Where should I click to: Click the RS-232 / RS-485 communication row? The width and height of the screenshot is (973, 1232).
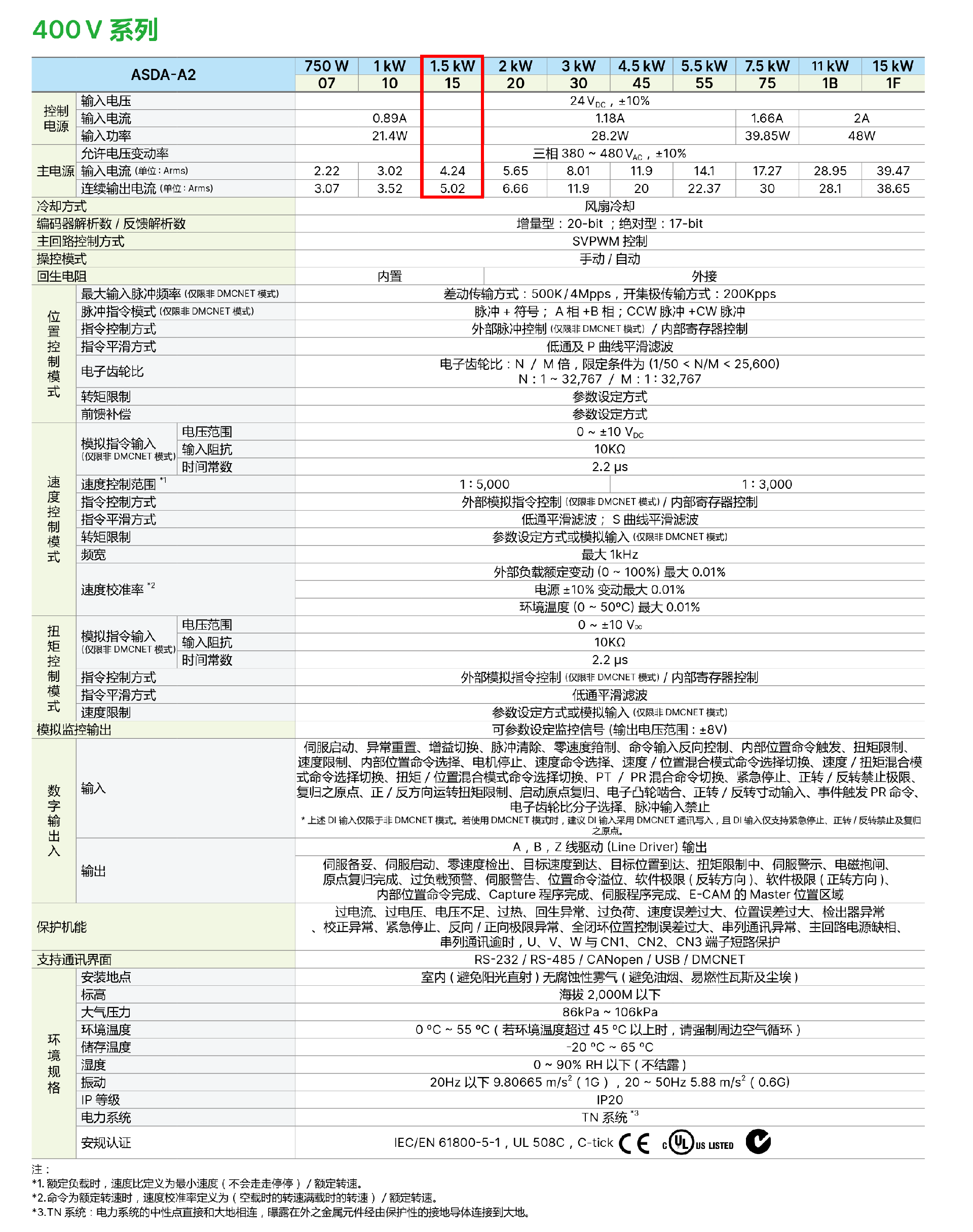[x=609, y=960]
